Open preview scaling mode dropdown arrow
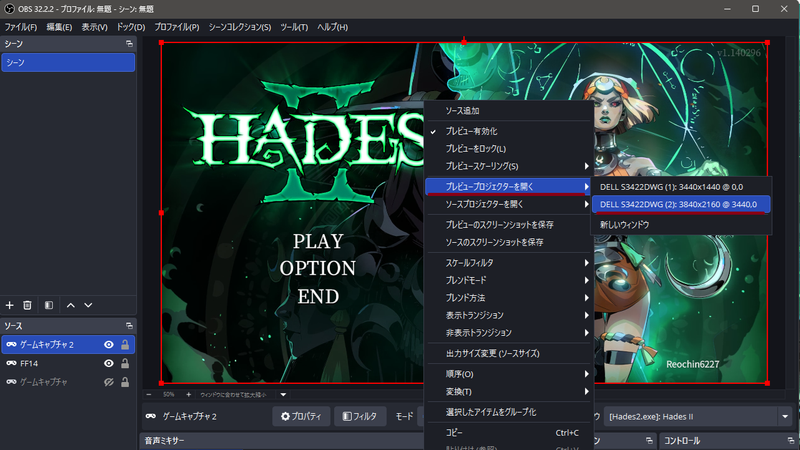Viewport: 800px width, 450px height. click(283, 394)
